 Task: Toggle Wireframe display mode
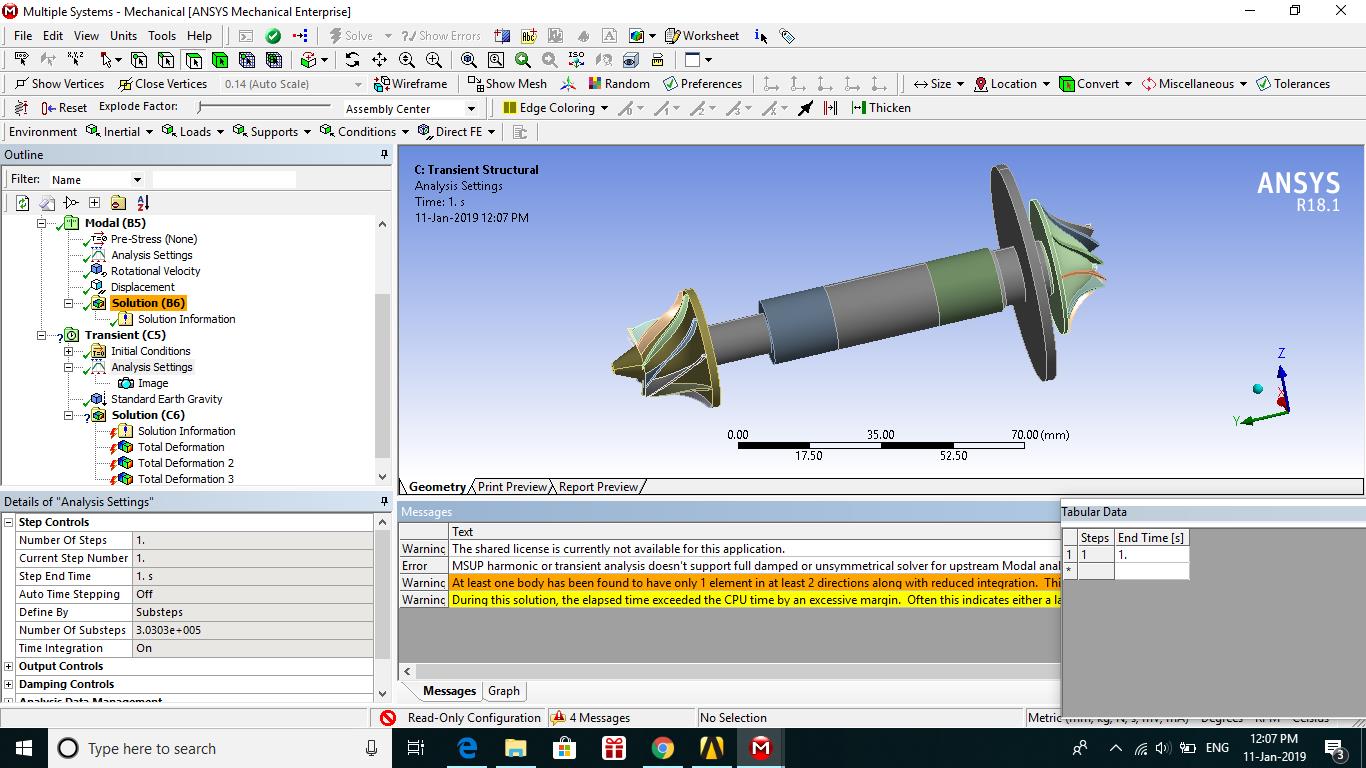click(410, 84)
